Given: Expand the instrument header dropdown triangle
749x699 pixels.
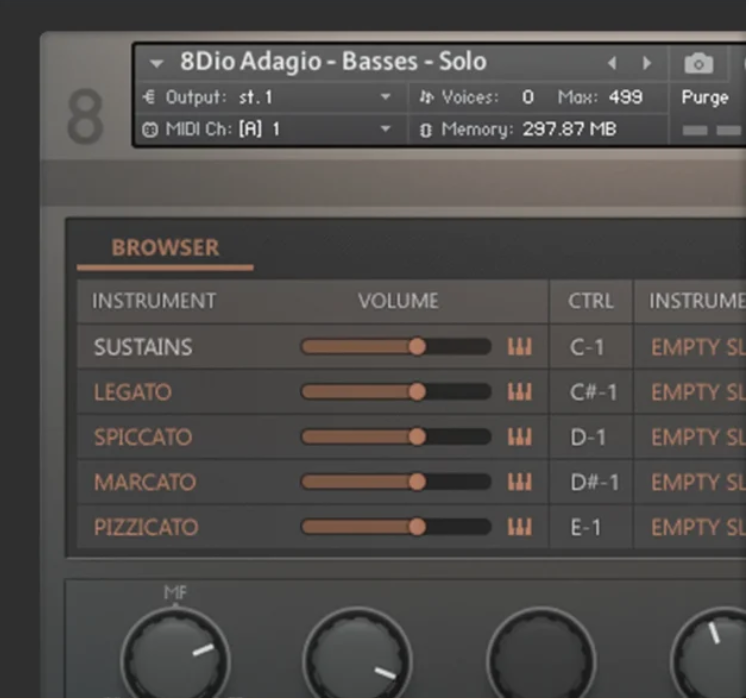Looking at the screenshot, I should [156, 63].
